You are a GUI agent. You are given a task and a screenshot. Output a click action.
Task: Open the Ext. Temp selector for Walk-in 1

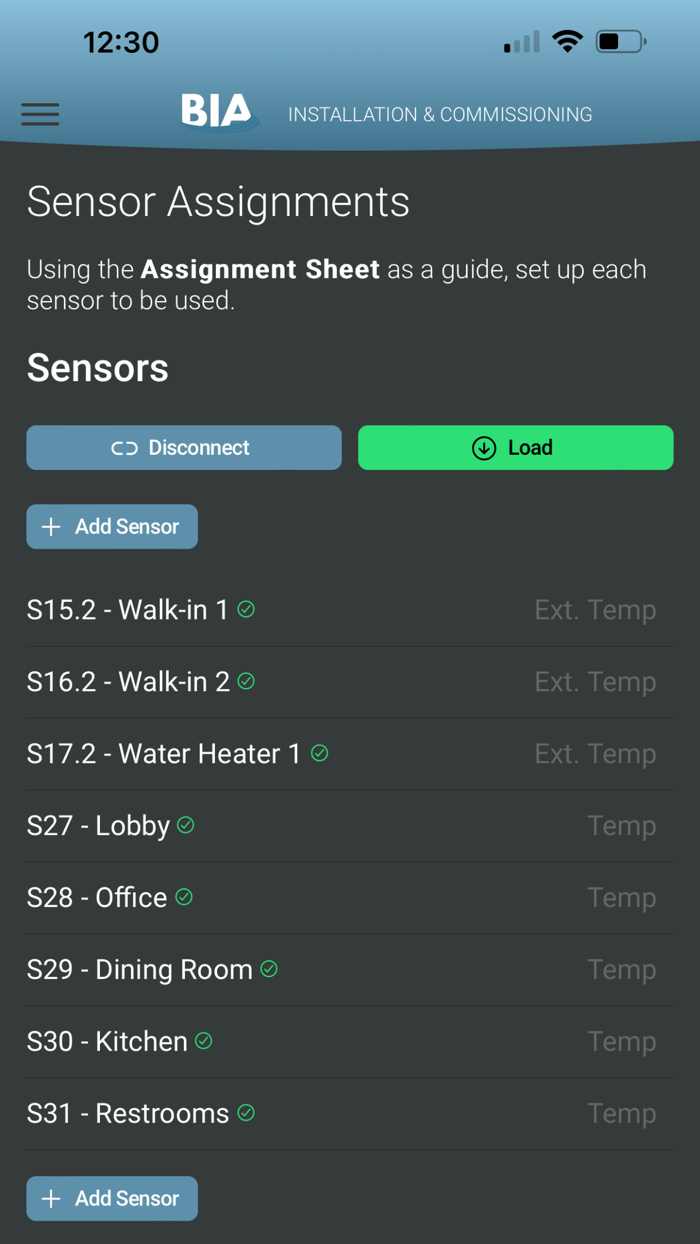(x=595, y=608)
